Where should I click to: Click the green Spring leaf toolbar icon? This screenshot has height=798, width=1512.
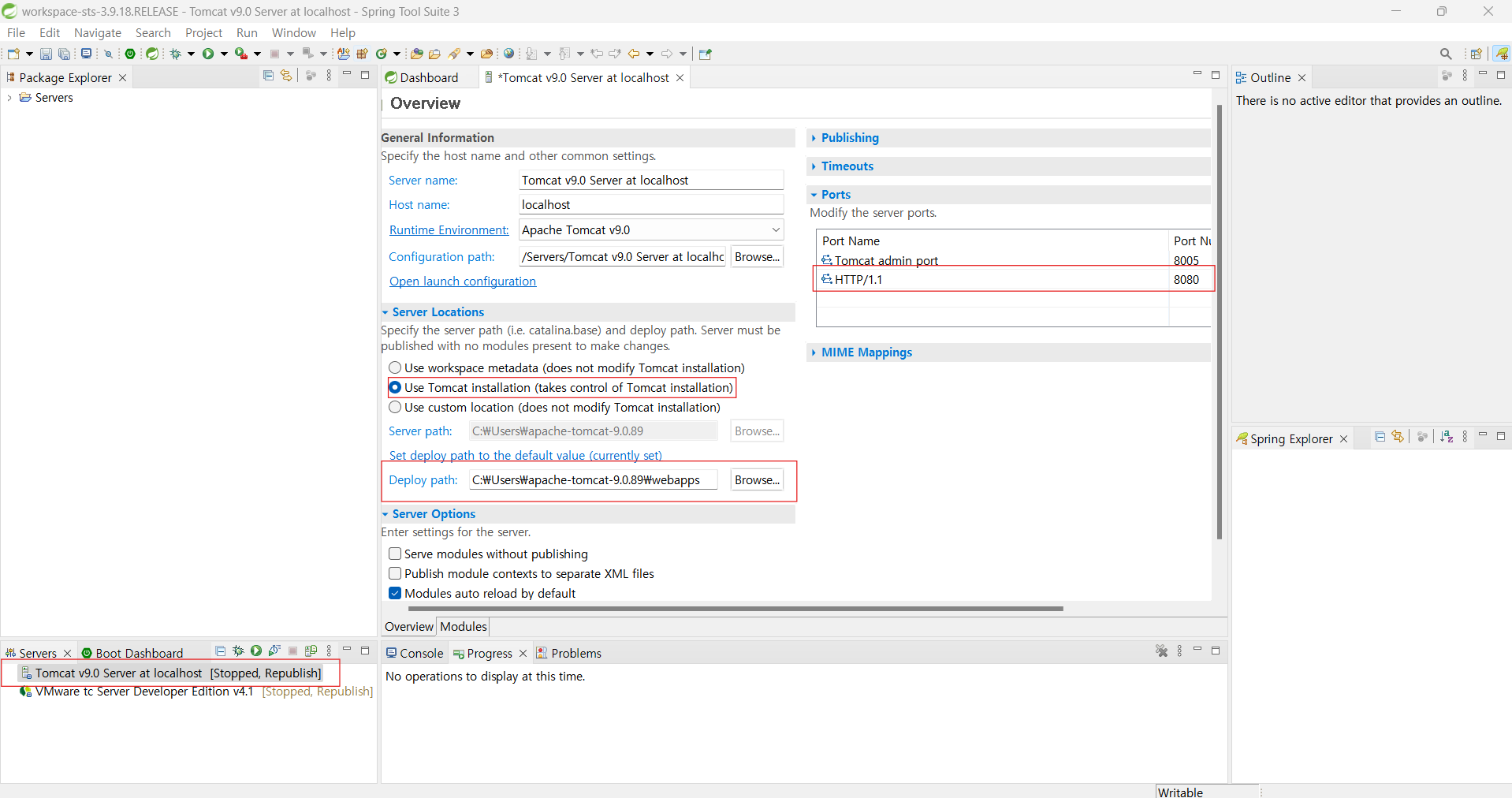(152, 54)
